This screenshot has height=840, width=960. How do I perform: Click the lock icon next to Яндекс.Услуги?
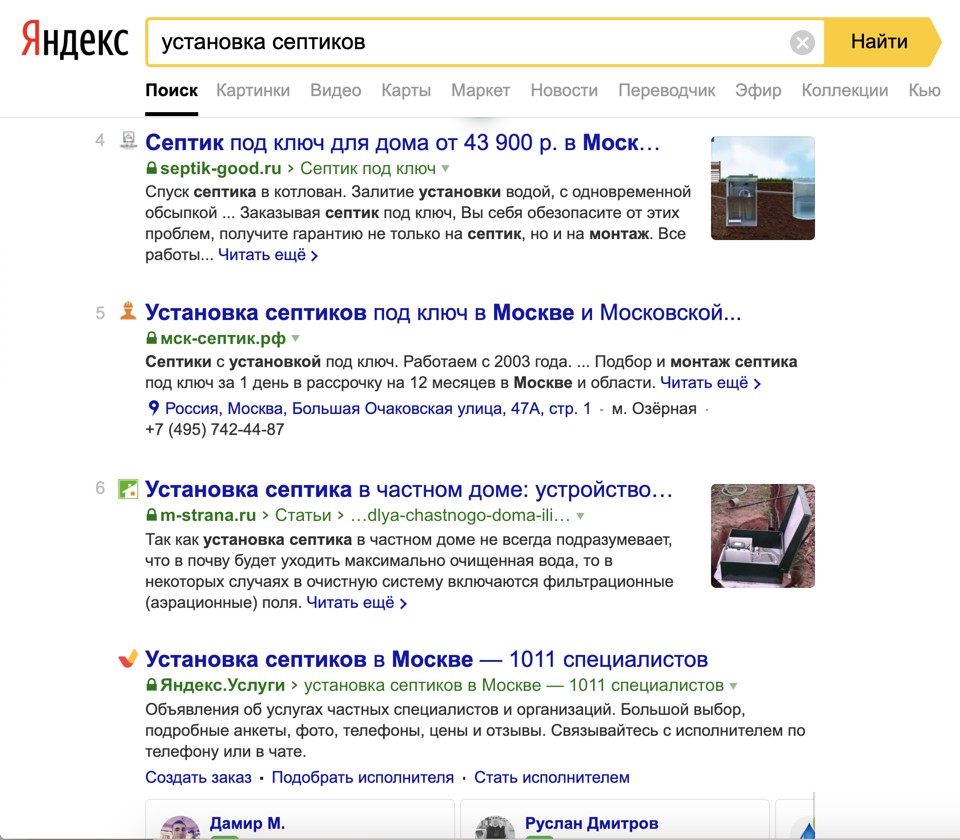tap(151, 685)
